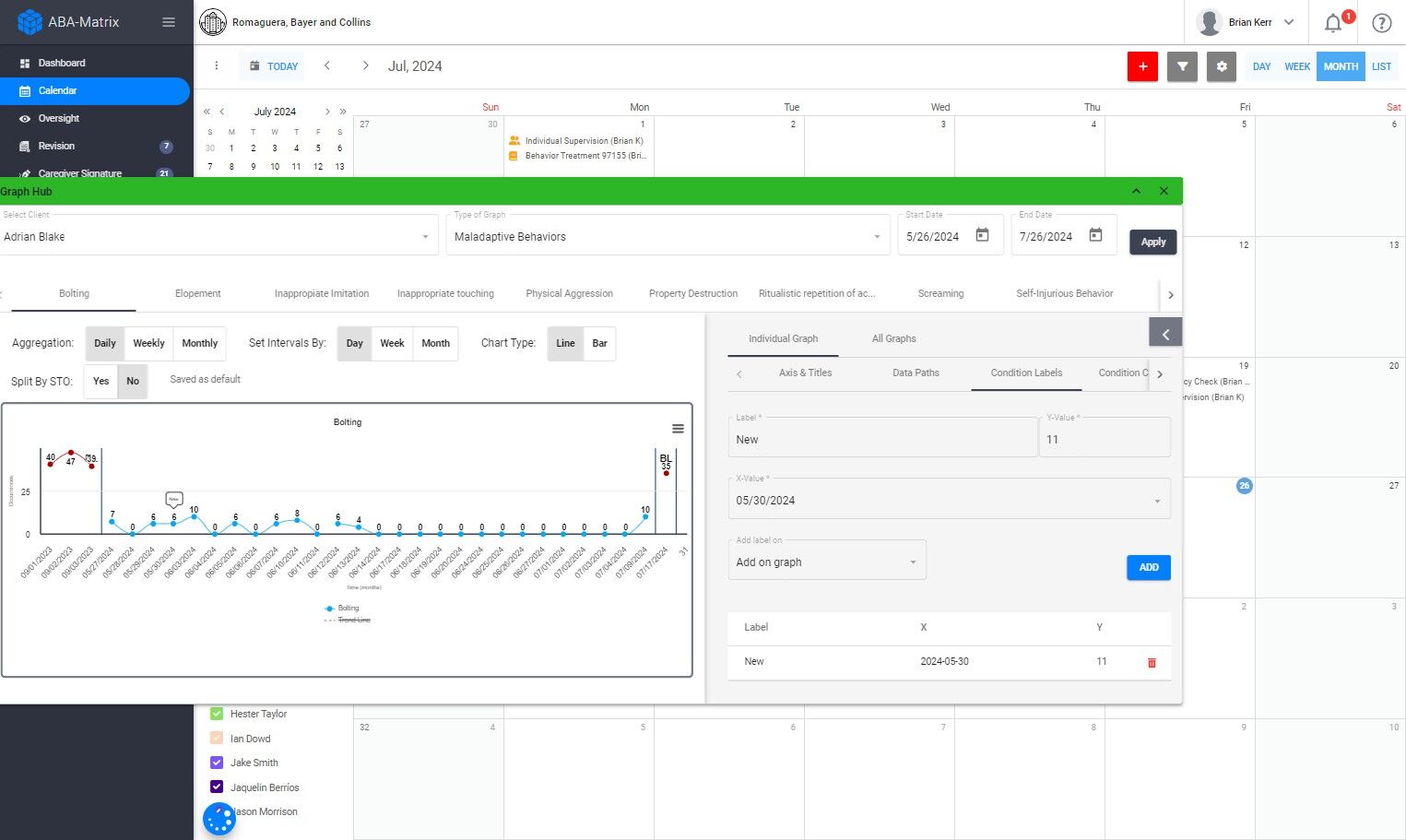Screen dimensions: 1406x840
Task: Open the Caregiver Signature section
Action: 78,173
